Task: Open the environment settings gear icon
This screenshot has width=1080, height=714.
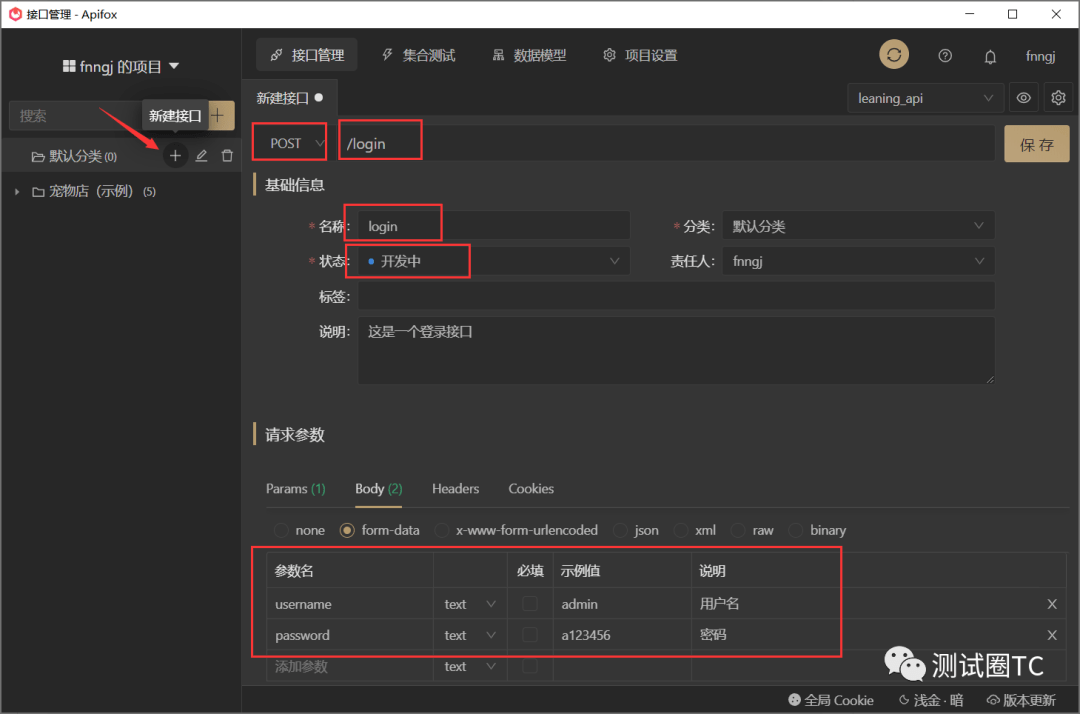Action: [1058, 97]
